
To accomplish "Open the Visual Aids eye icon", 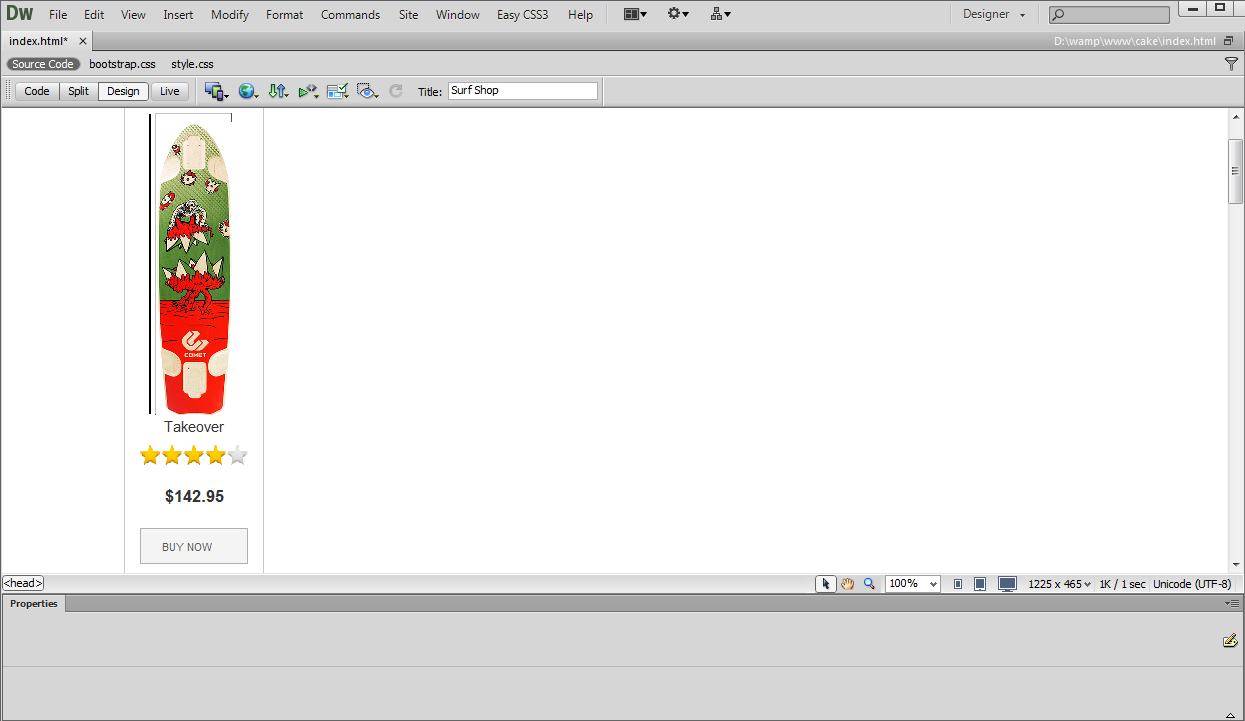I will tap(368, 91).
